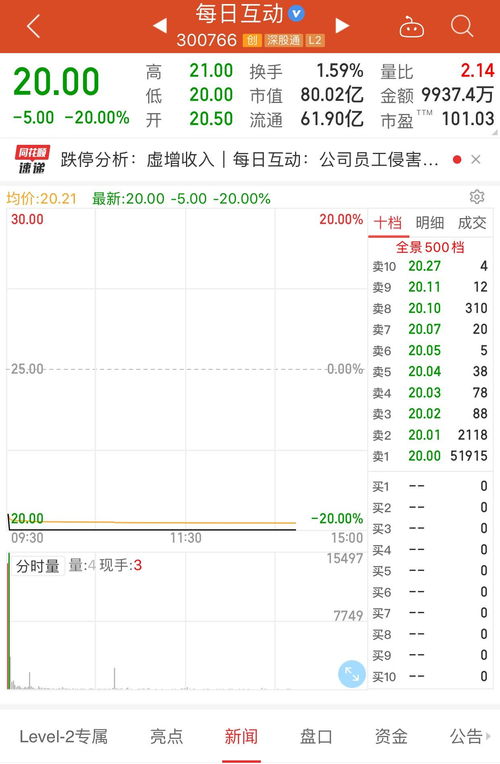This screenshot has height=764, width=500.
Task: Expand chart to fullscreen with blue button
Action: pyautogui.click(x=351, y=674)
